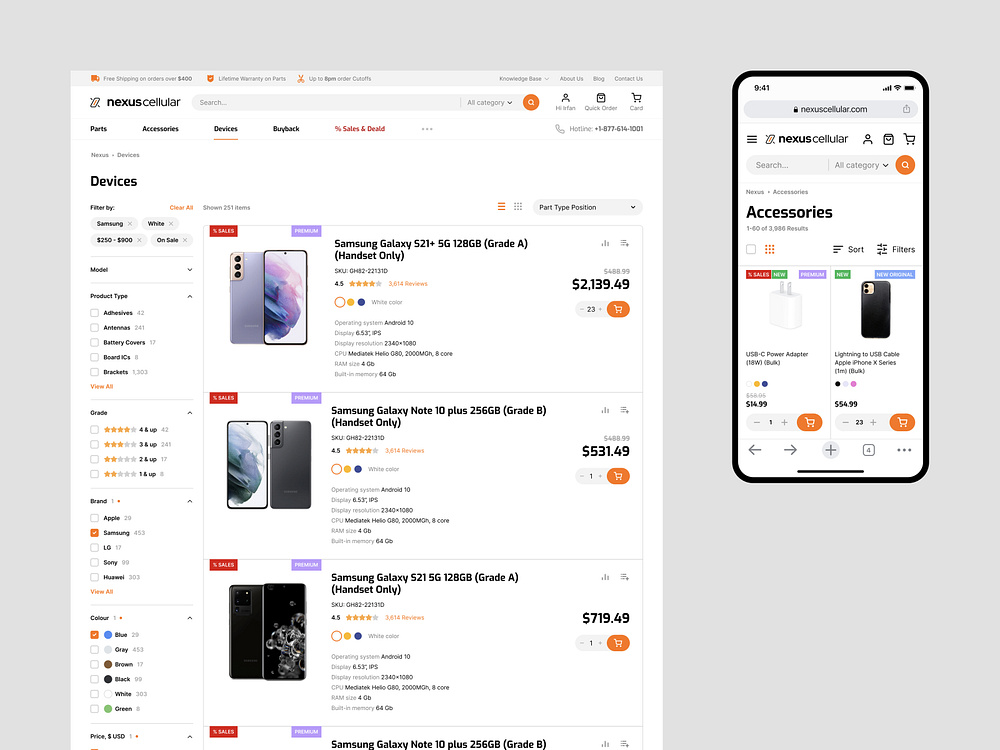Viewport: 1000px width, 750px height.
Task: Click the compare stats icon on Galaxy S21+ card
Action: pyautogui.click(x=604, y=243)
